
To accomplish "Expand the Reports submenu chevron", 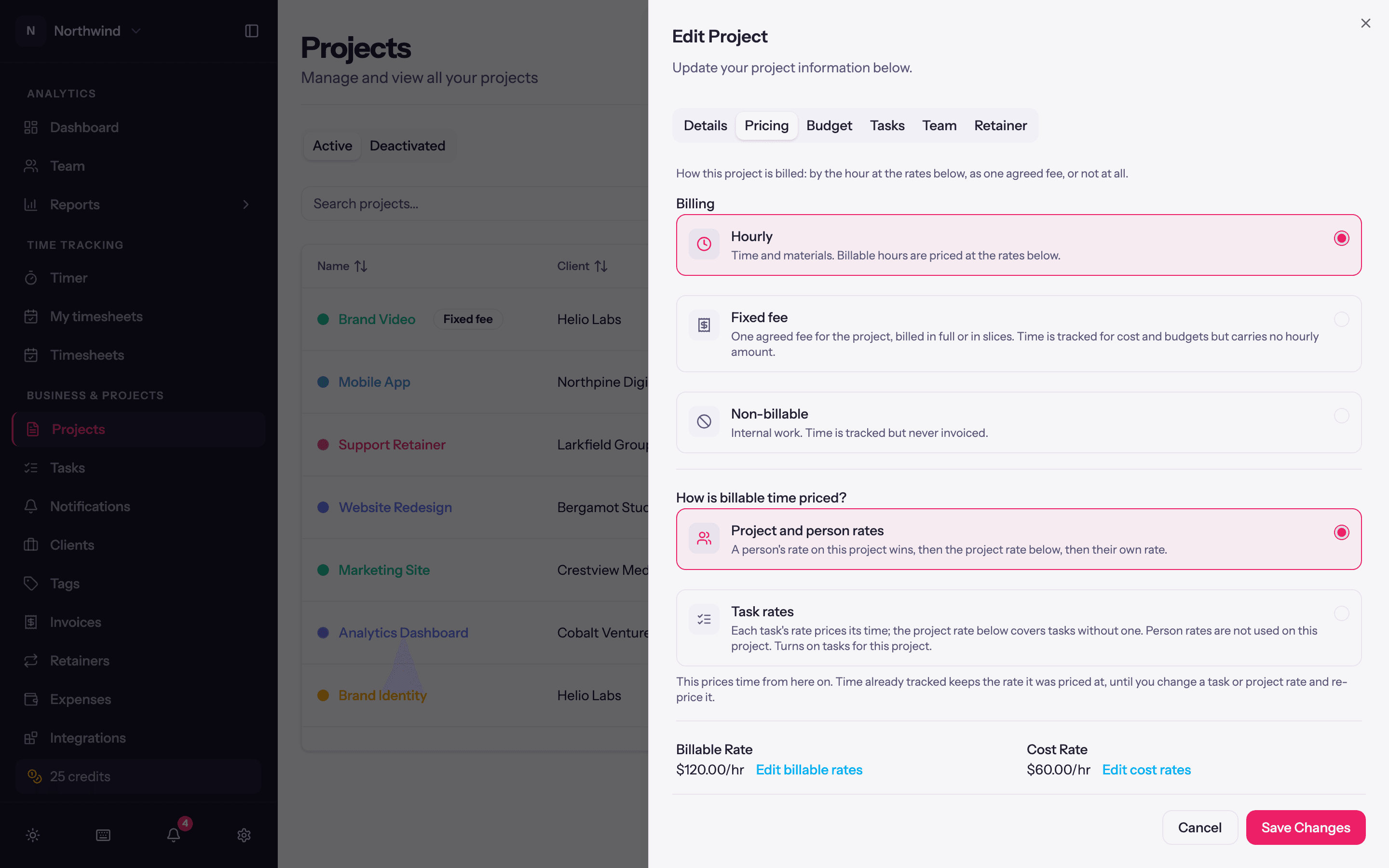I will (245, 204).
